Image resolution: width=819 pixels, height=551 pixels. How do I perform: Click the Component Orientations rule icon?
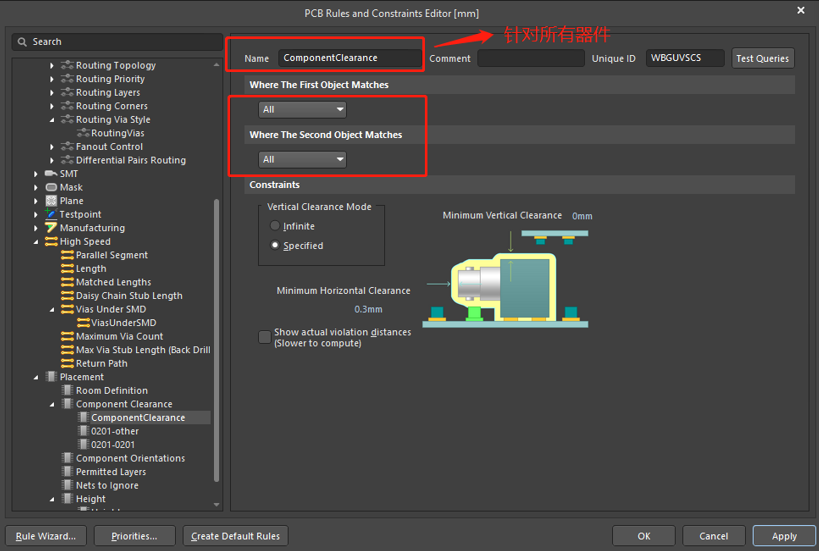(67, 458)
